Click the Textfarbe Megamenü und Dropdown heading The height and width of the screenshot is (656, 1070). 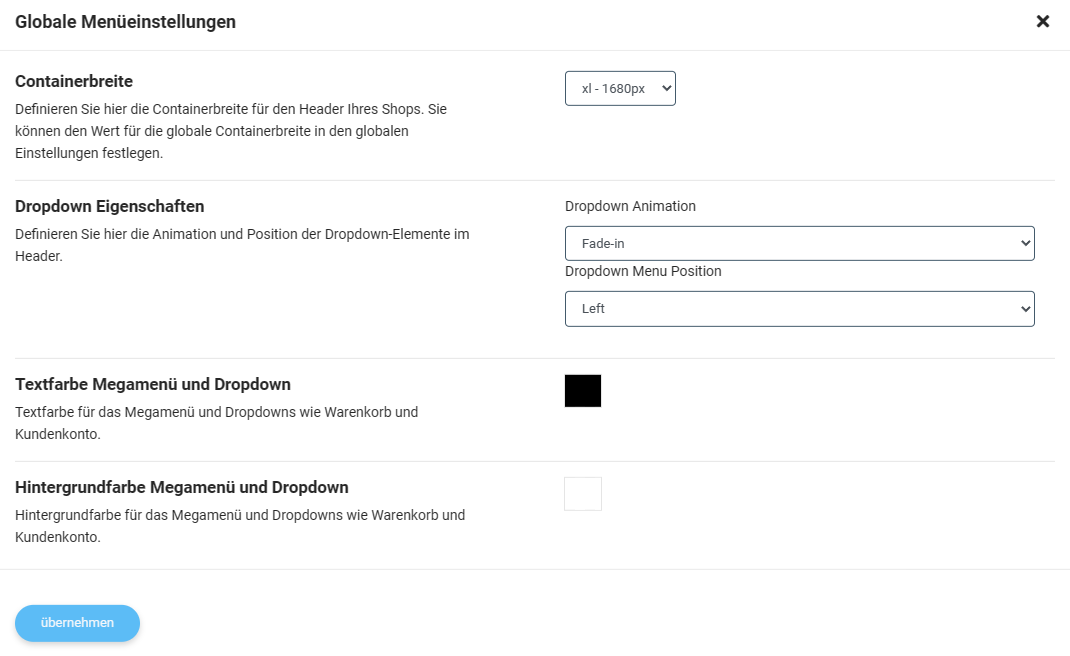[153, 384]
